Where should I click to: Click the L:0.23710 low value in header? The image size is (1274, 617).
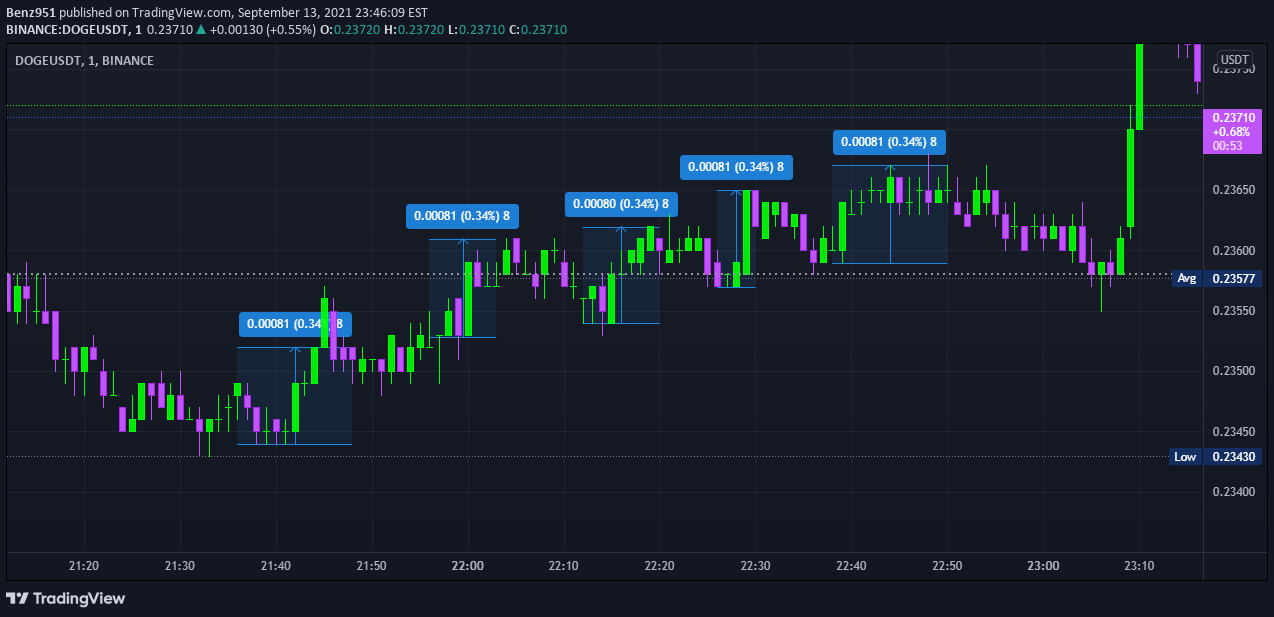point(476,30)
